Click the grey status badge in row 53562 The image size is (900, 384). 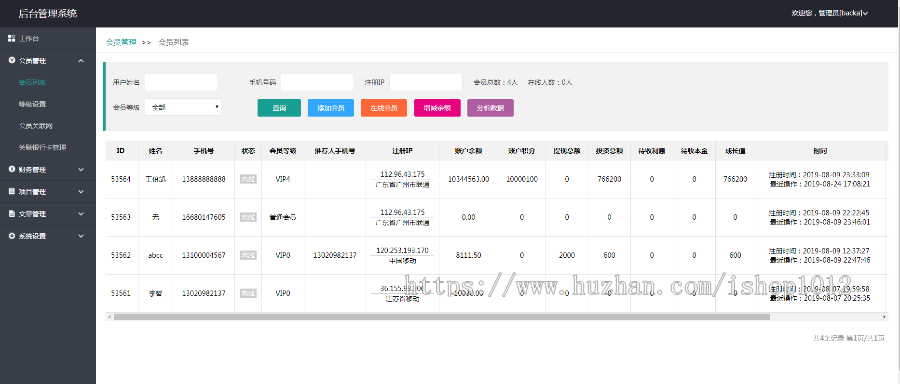click(x=248, y=255)
